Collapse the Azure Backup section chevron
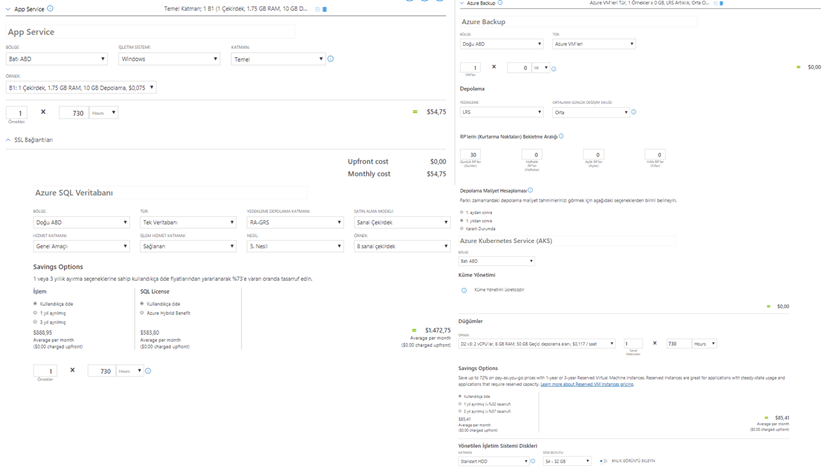This screenshot has height=467, width=824. tap(462, 3)
